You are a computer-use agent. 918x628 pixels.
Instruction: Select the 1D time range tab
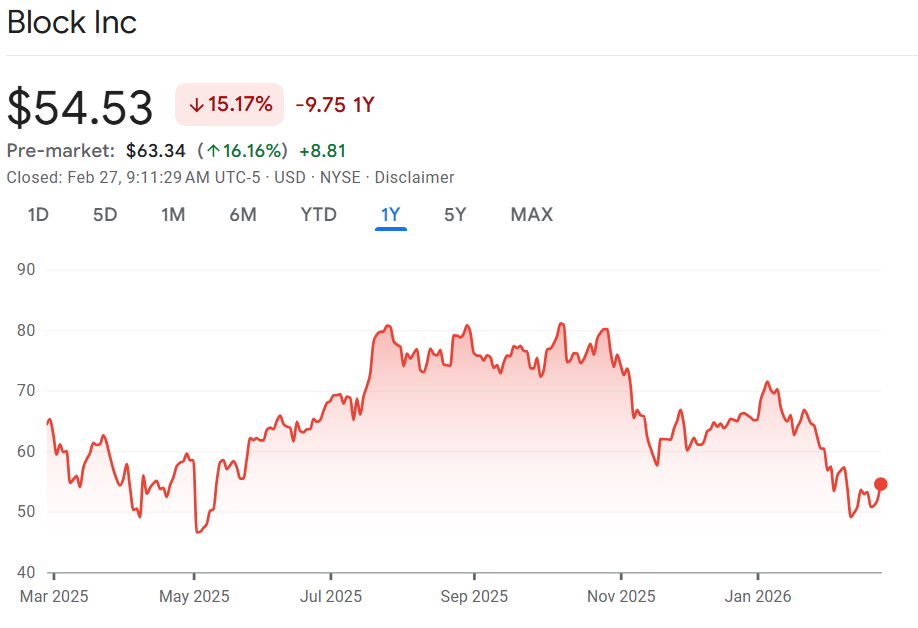38,215
